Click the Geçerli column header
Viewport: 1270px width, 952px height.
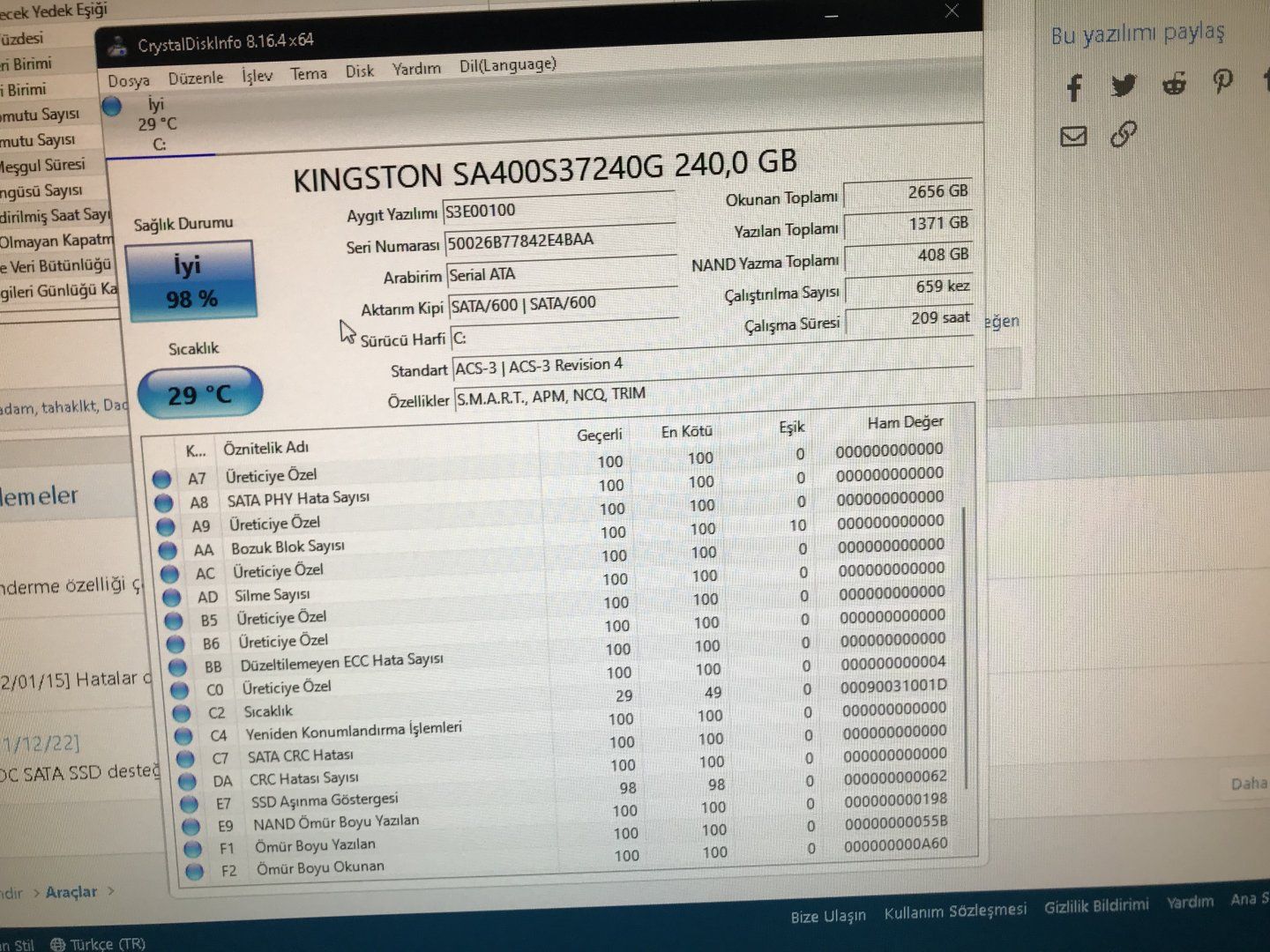pyautogui.click(x=600, y=435)
